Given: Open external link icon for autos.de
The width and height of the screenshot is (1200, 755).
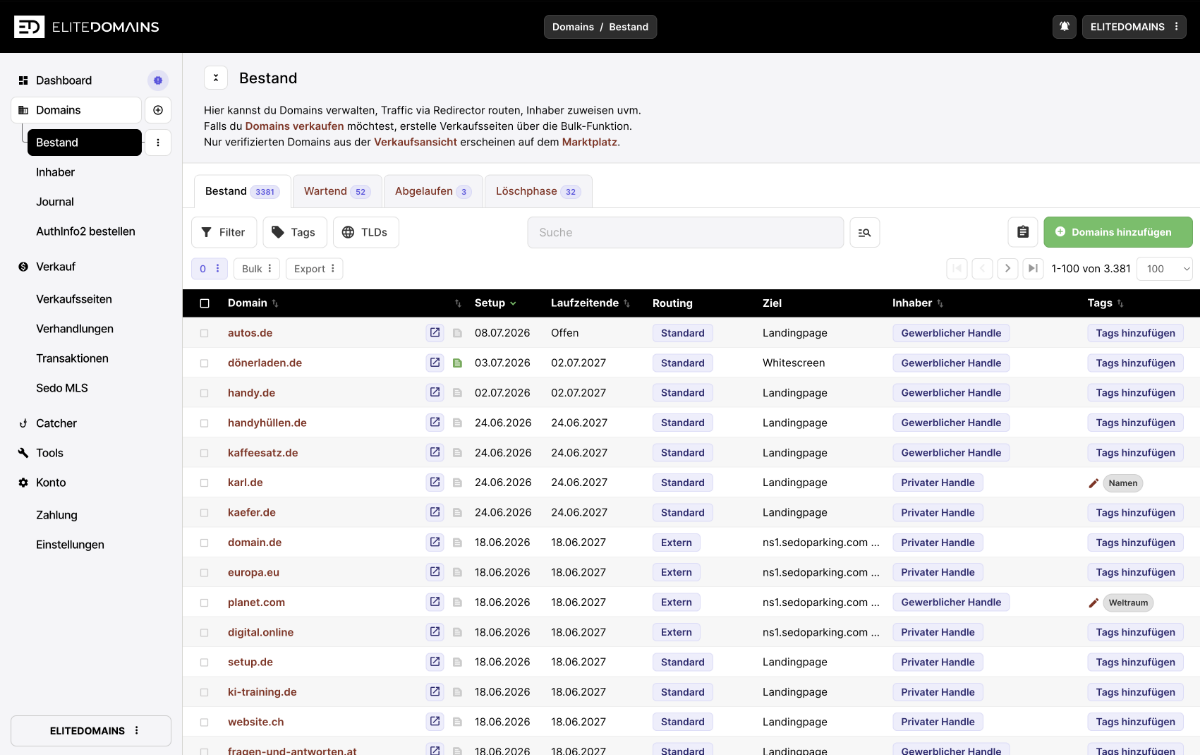Looking at the screenshot, I should coord(435,333).
